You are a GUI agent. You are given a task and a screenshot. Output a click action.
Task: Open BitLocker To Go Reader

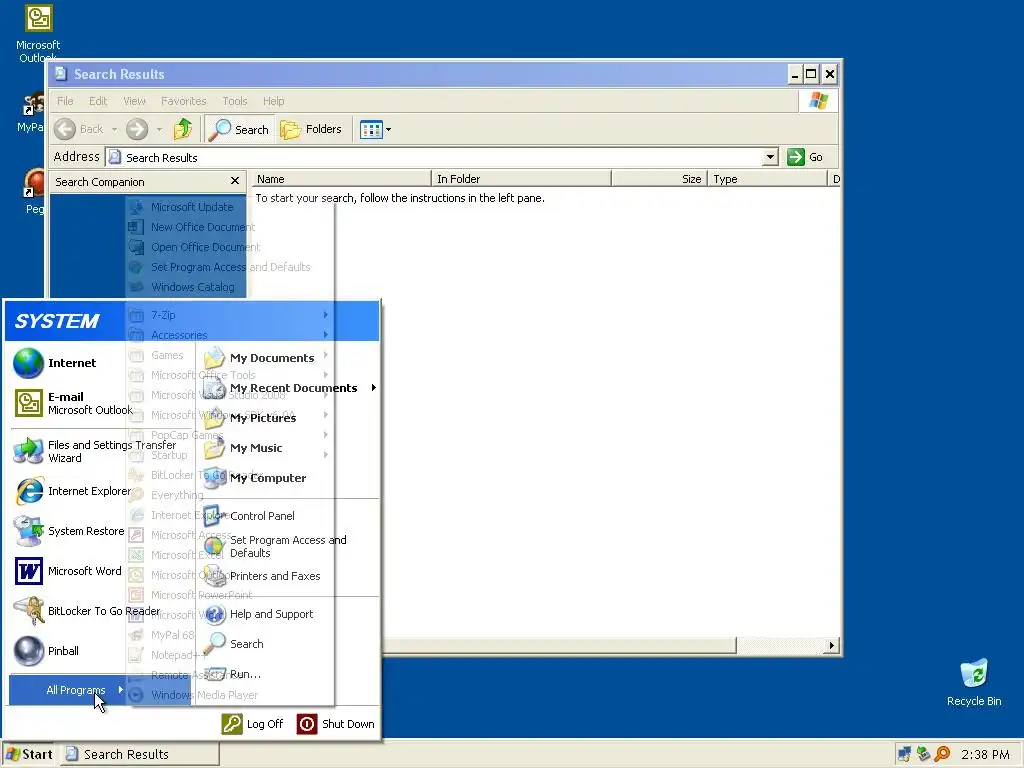tap(85, 611)
